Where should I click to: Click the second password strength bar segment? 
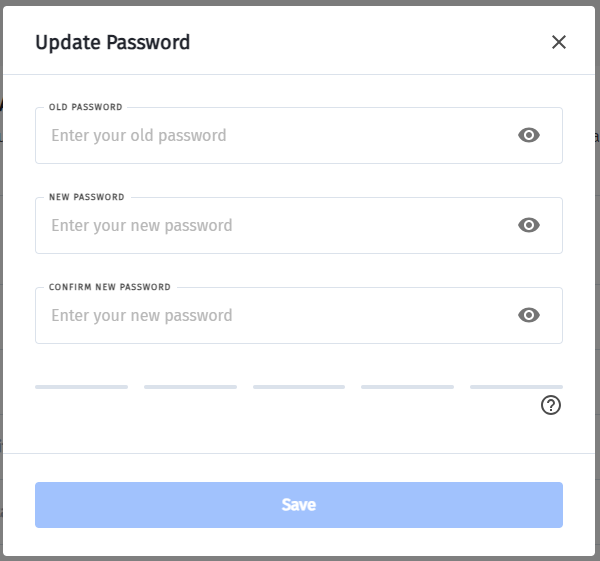point(190,386)
